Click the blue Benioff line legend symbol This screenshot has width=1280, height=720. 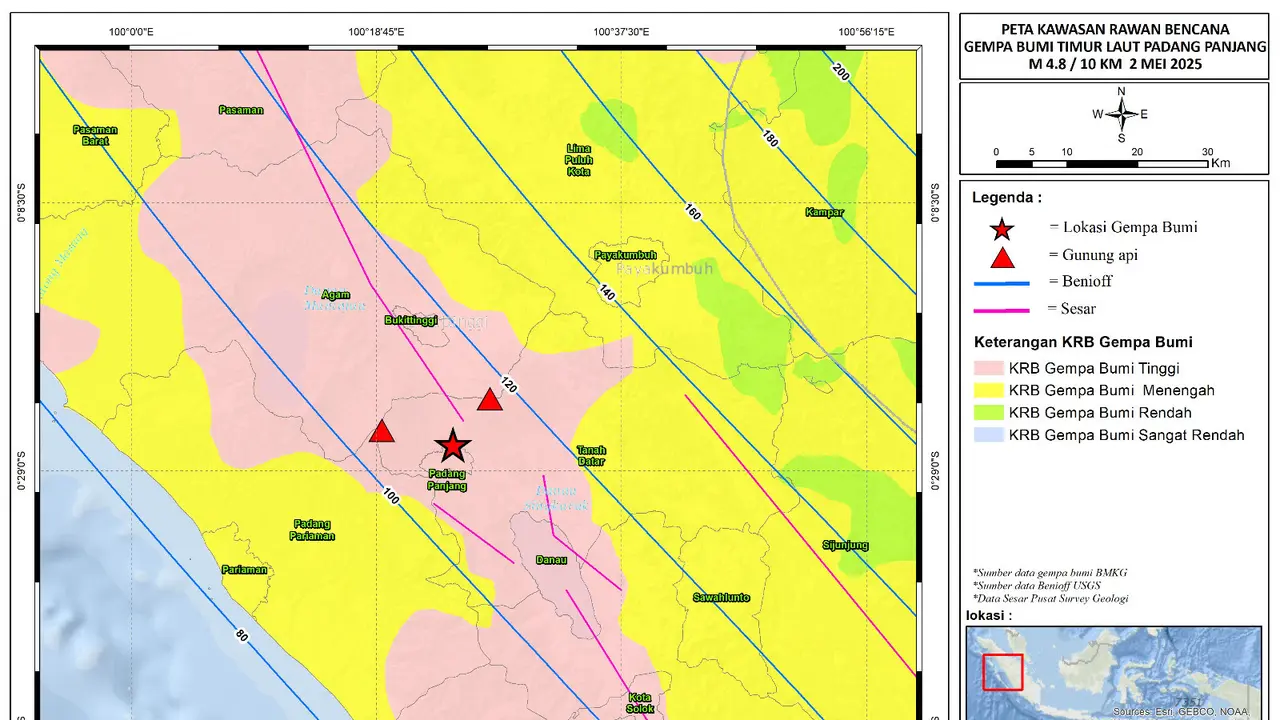(1001, 283)
